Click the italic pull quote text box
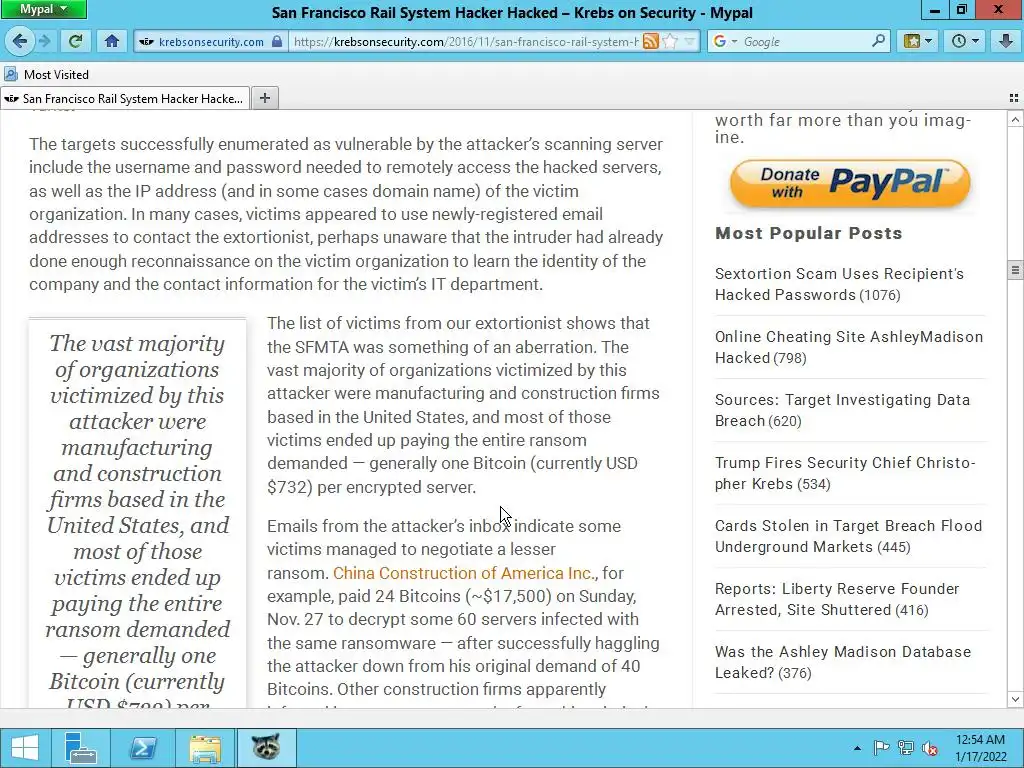The image size is (1024, 768). point(138,513)
